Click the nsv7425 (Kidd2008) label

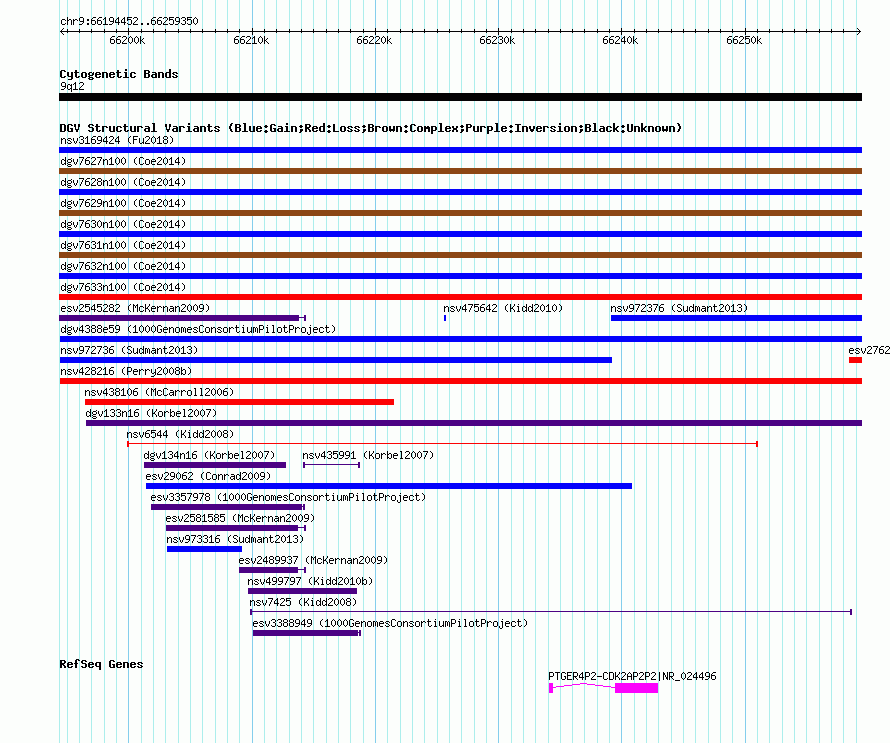click(303, 602)
